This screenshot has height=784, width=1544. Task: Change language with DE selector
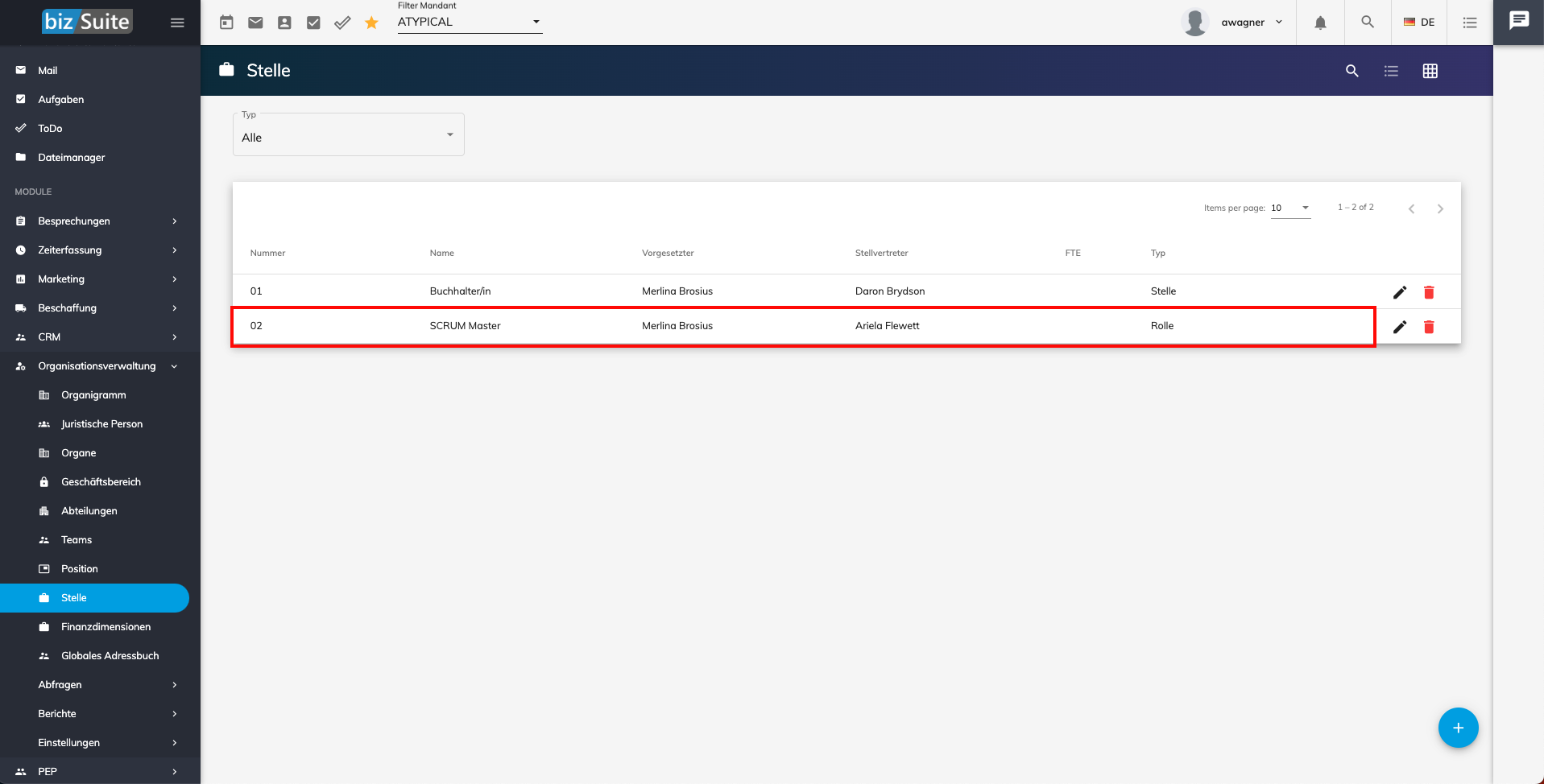(1419, 23)
